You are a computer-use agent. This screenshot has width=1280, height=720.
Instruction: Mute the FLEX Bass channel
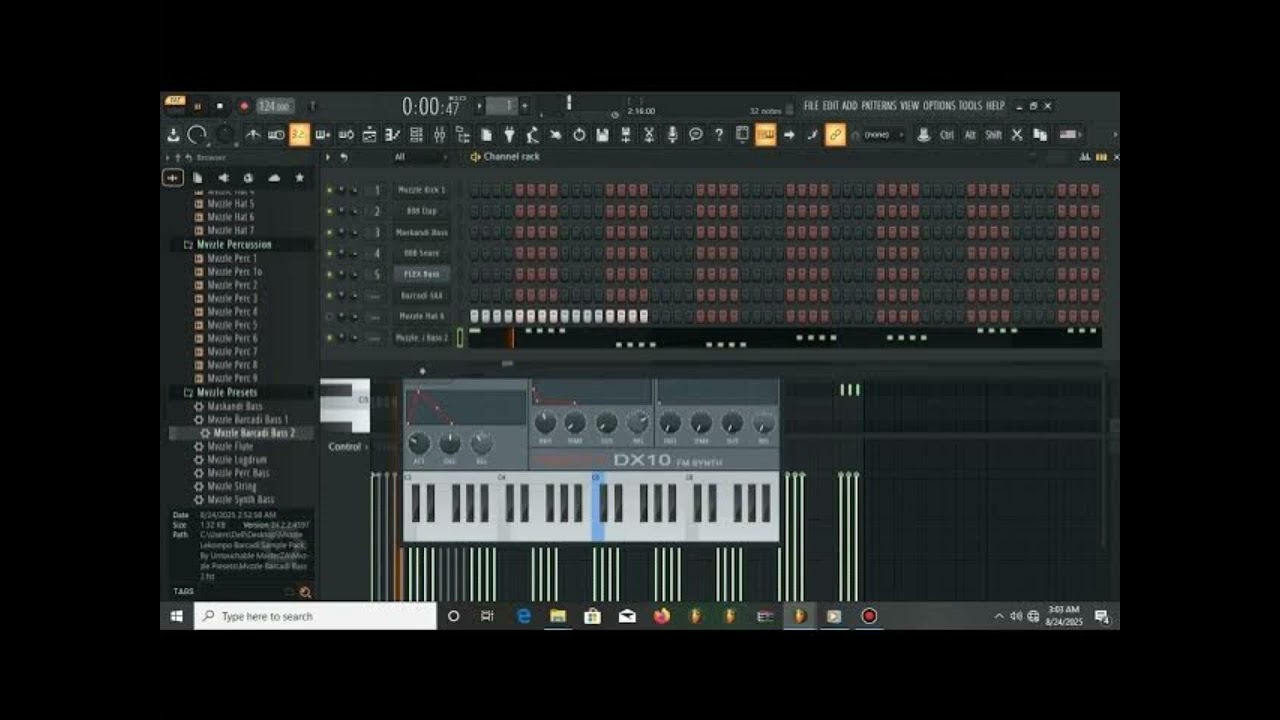pos(329,274)
